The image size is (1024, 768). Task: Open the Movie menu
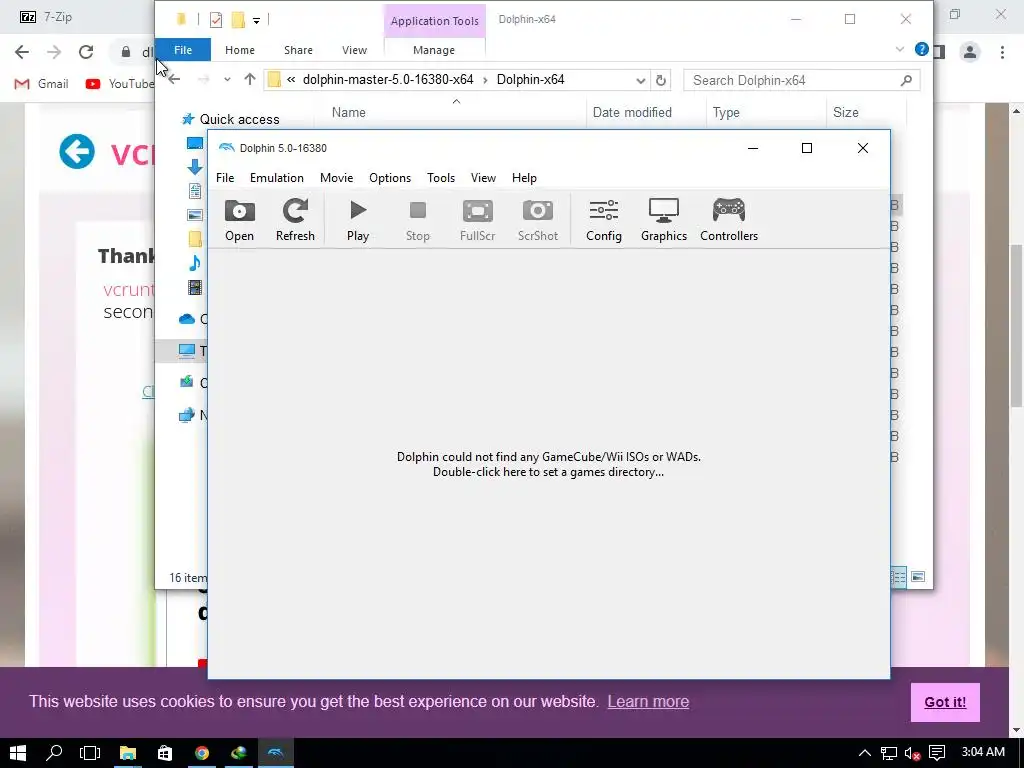[336, 178]
